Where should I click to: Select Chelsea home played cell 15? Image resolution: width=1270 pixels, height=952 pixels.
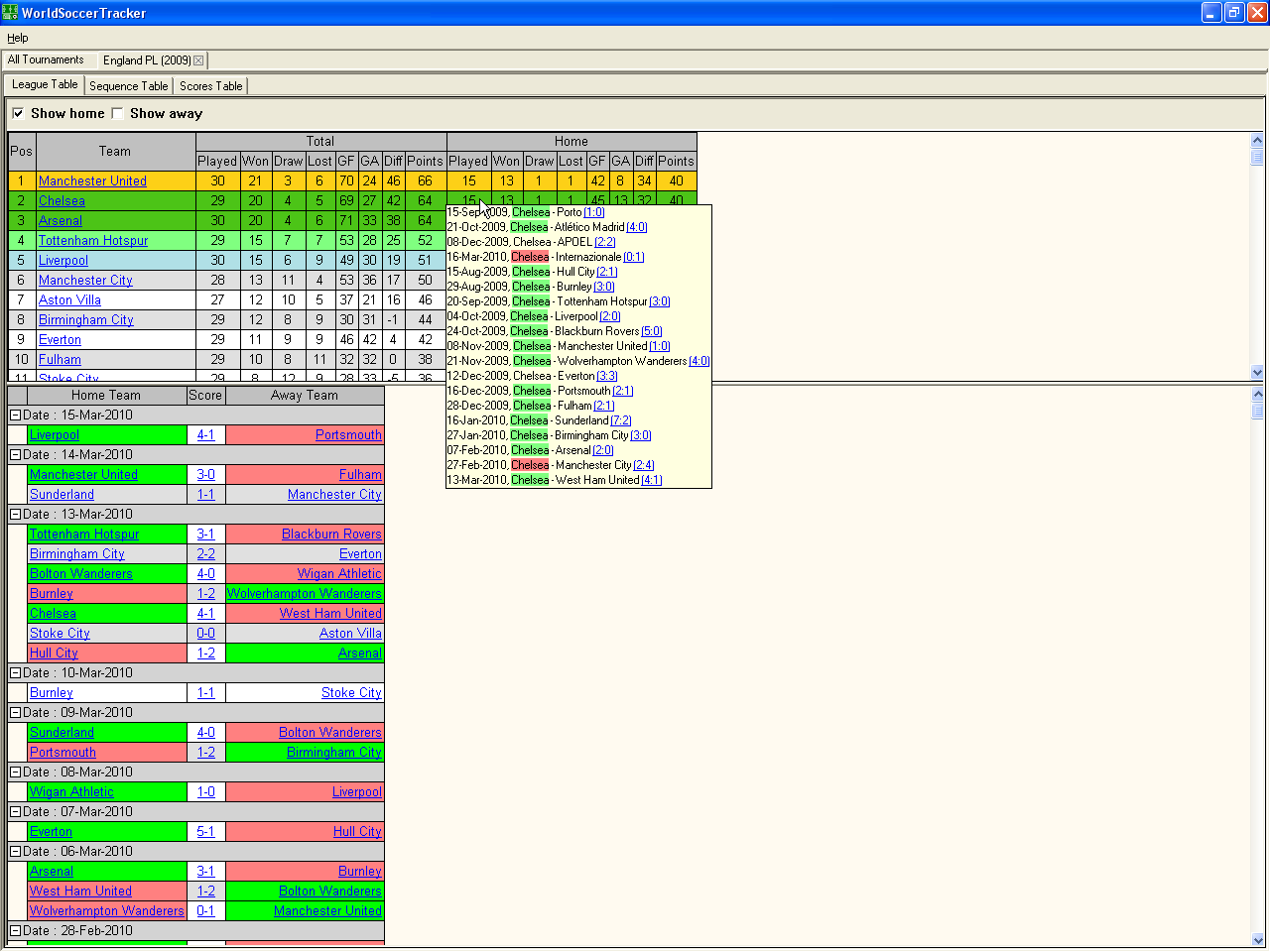click(x=468, y=201)
